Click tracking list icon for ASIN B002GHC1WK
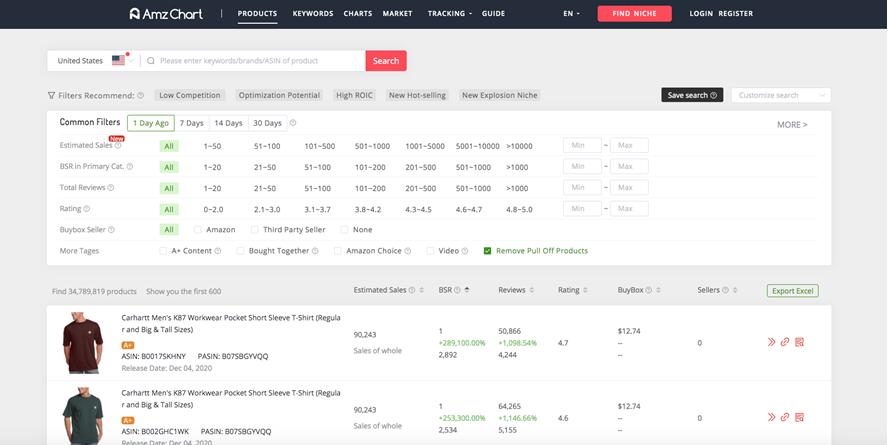Screen dimensions: 888x445 800,417
